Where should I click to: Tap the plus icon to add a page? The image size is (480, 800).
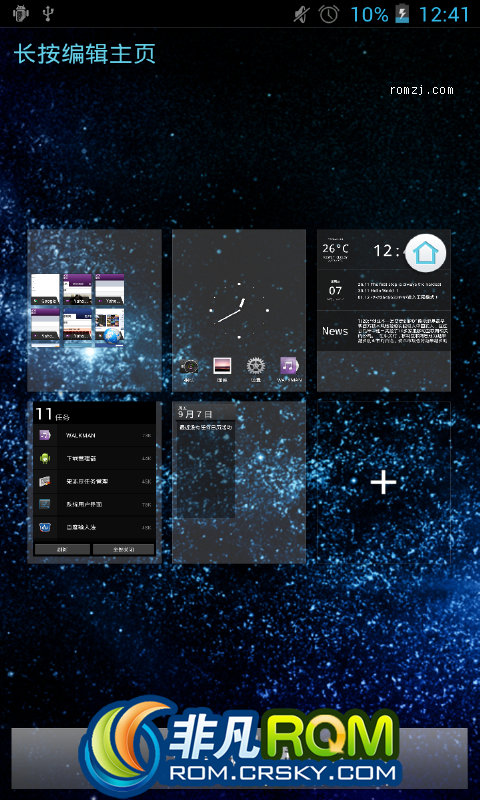383,482
